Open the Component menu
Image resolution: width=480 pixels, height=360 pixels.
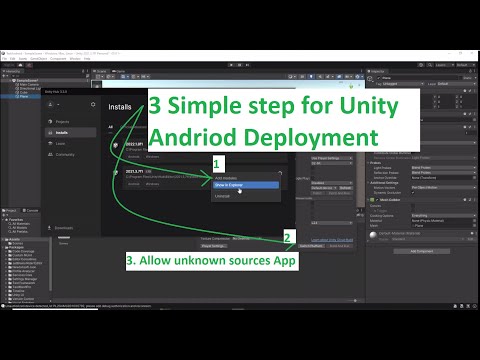pos(58,59)
